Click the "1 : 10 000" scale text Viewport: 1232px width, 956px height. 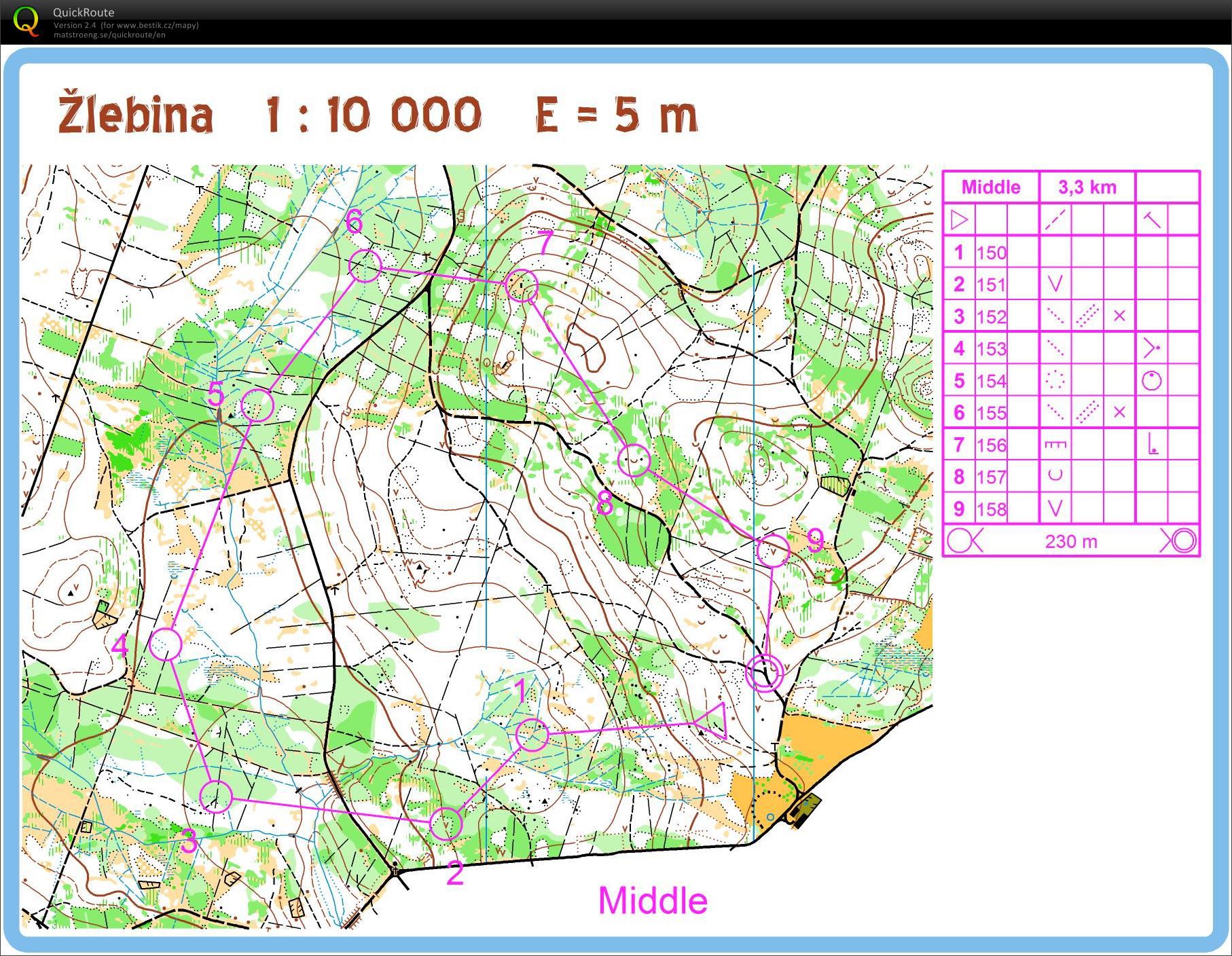pos(373,114)
